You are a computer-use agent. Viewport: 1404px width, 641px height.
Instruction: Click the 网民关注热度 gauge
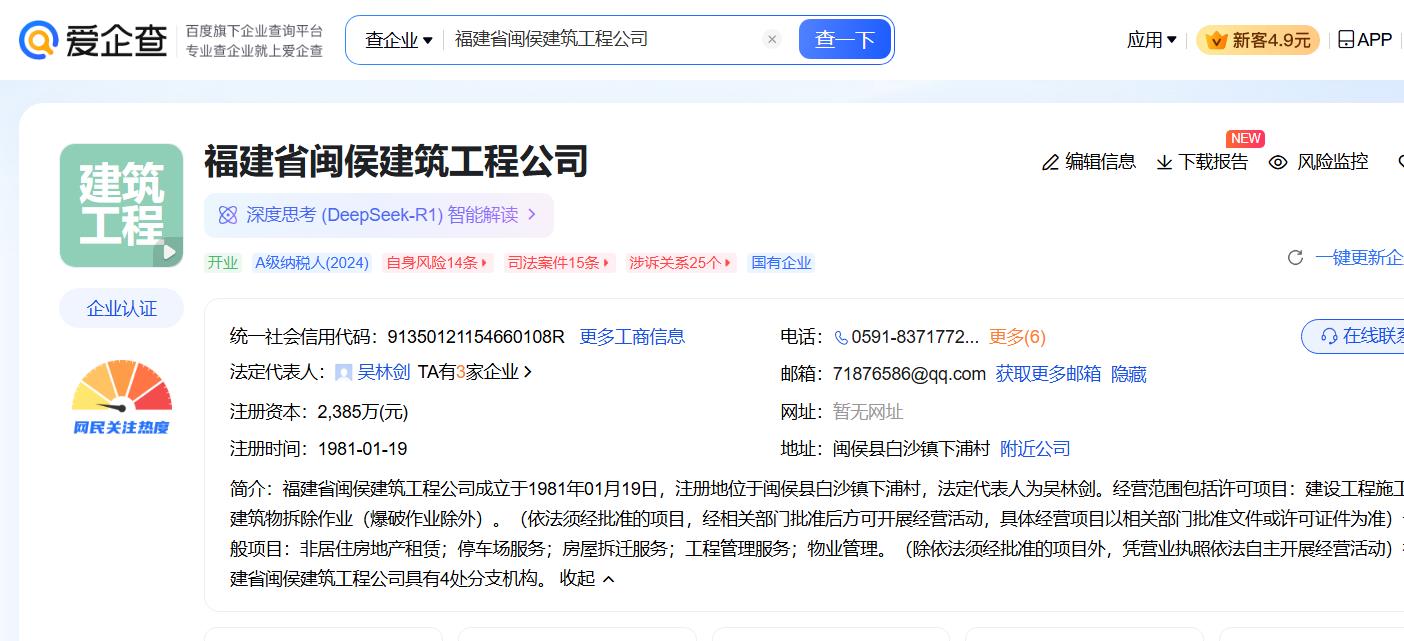[121, 398]
